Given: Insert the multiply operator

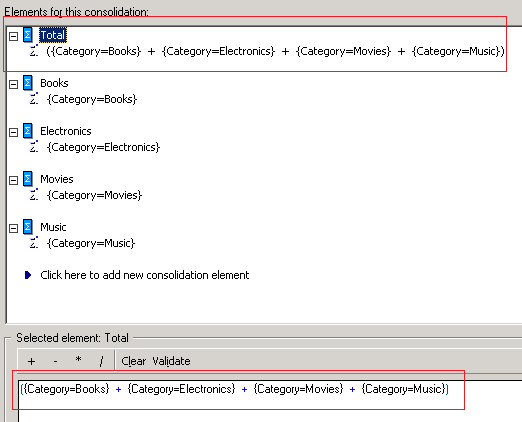Looking at the screenshot, I should click(78, 361).
